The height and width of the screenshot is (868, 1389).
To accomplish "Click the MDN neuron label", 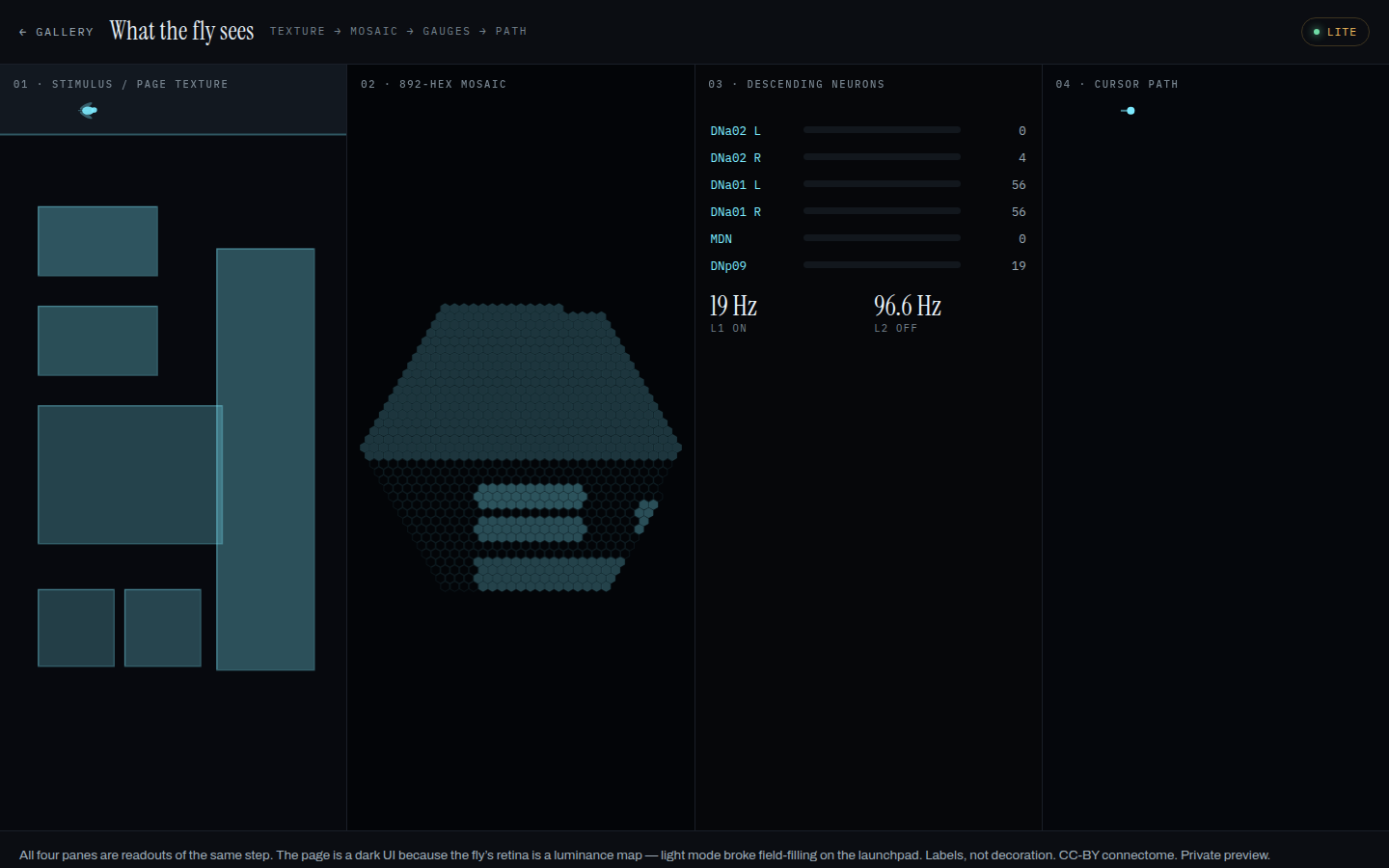I will [x=721, y=239].
